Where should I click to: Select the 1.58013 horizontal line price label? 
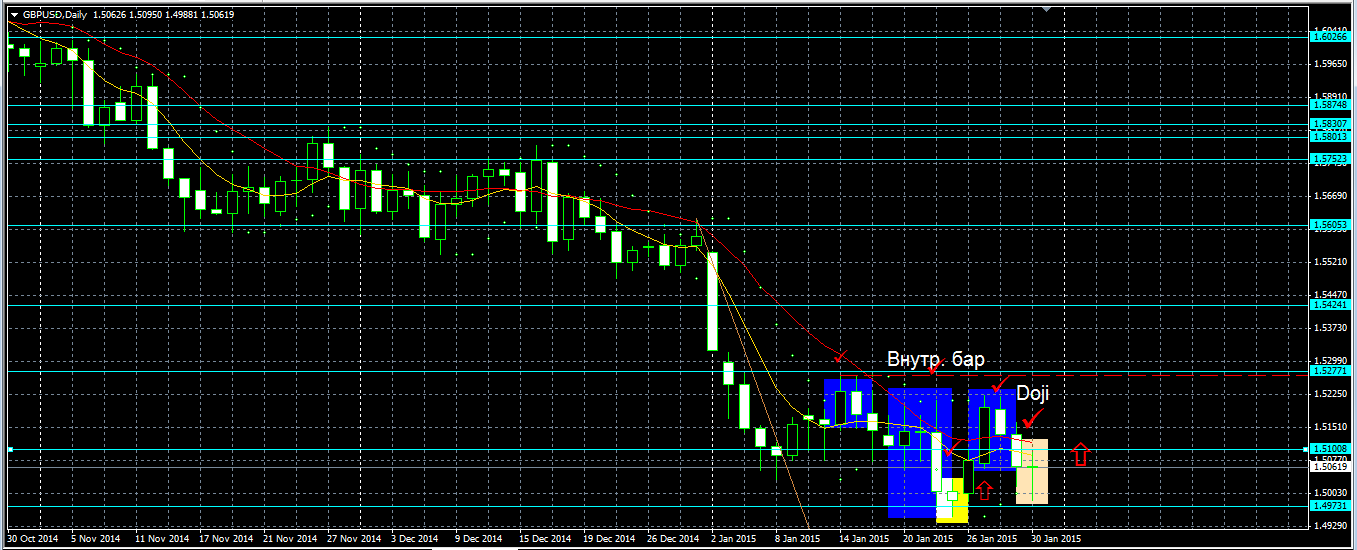click(1331, 136)
